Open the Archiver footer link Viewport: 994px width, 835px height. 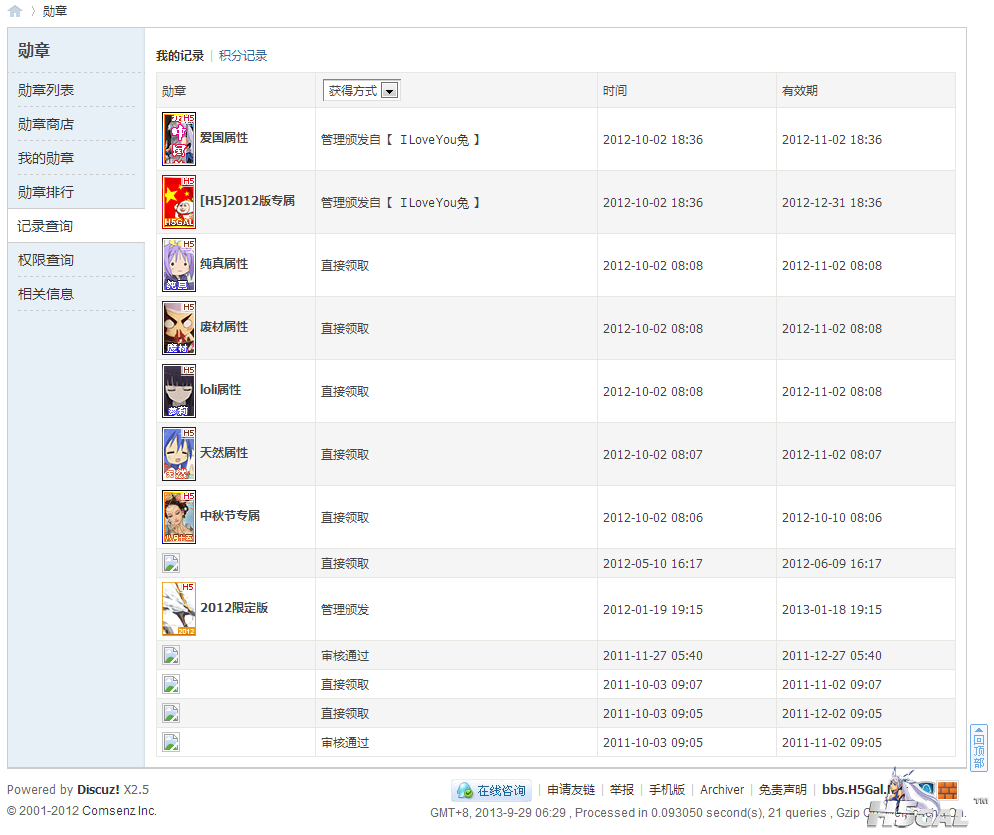[x=722, y=790]
